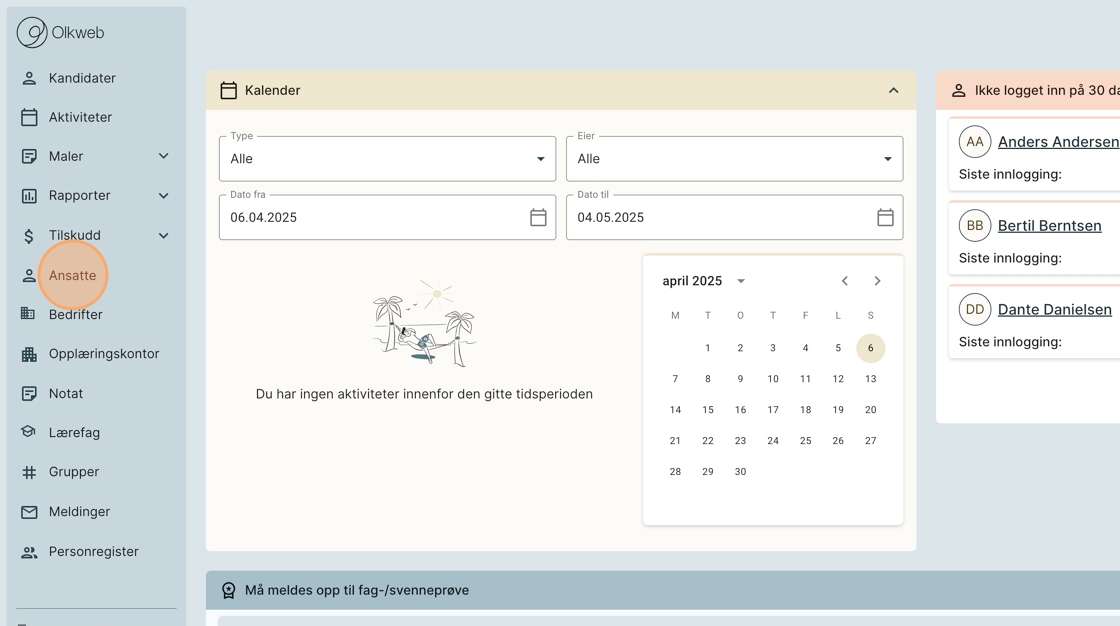Open Bertil Berntsen's profile link

pyautogui.click(x=1049, y=226)
